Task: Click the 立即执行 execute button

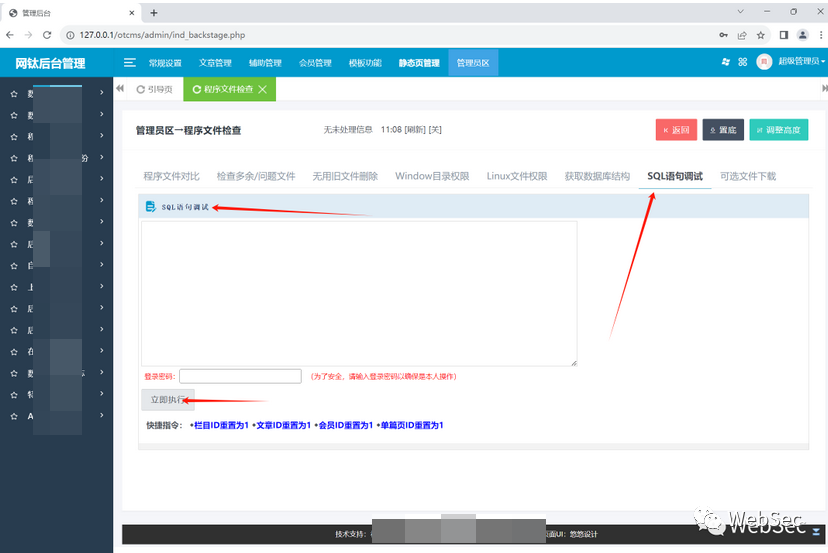Action: 168,400
